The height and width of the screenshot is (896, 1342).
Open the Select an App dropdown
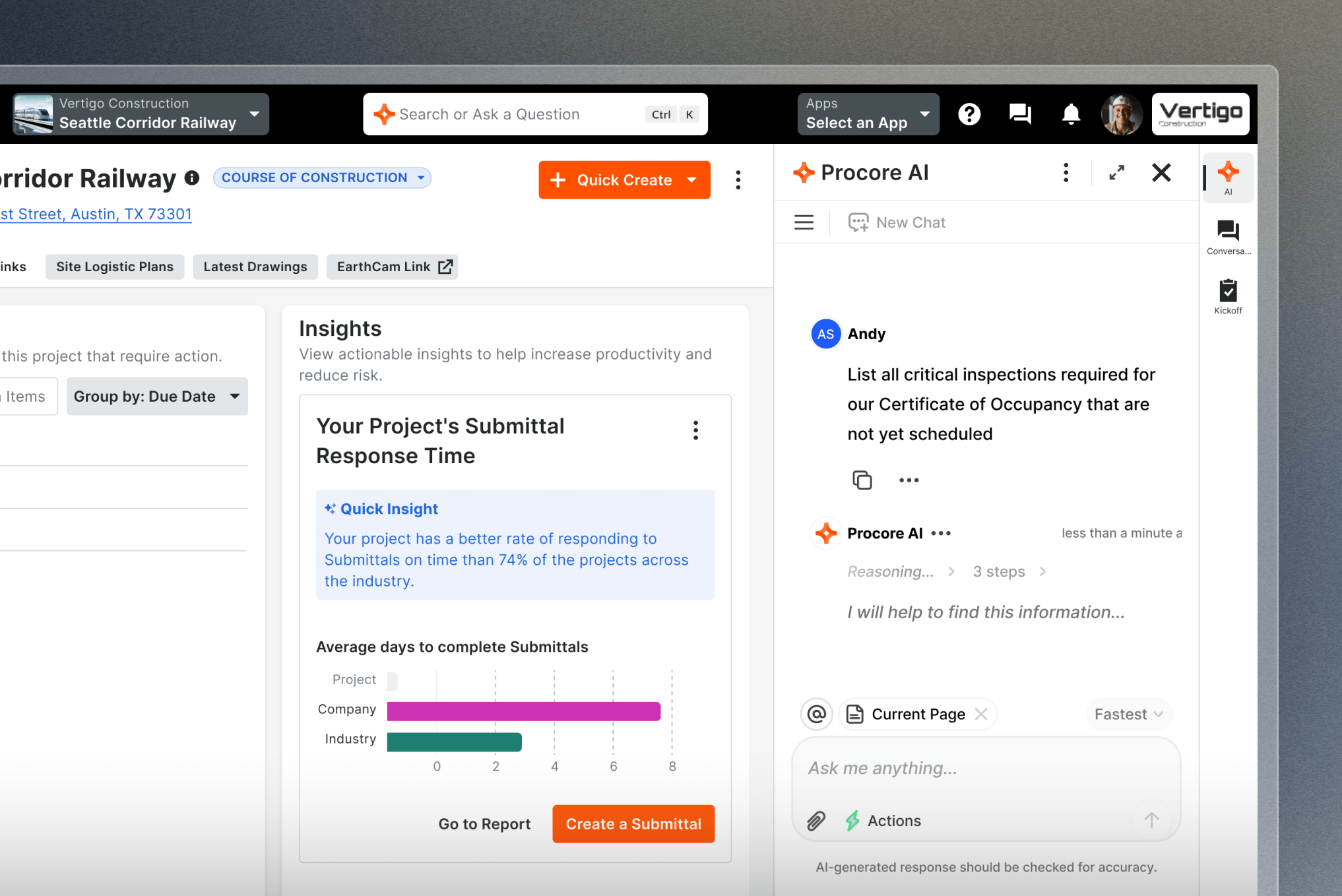click(868, 114)
